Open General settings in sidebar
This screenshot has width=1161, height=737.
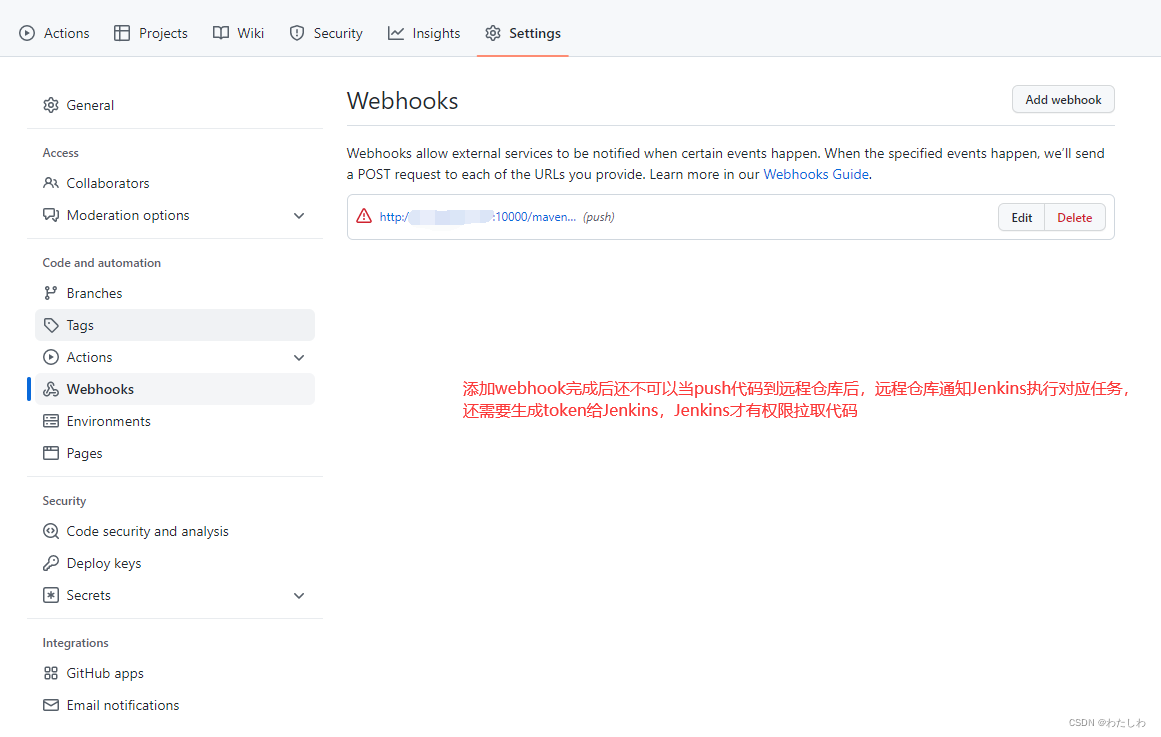175,105
